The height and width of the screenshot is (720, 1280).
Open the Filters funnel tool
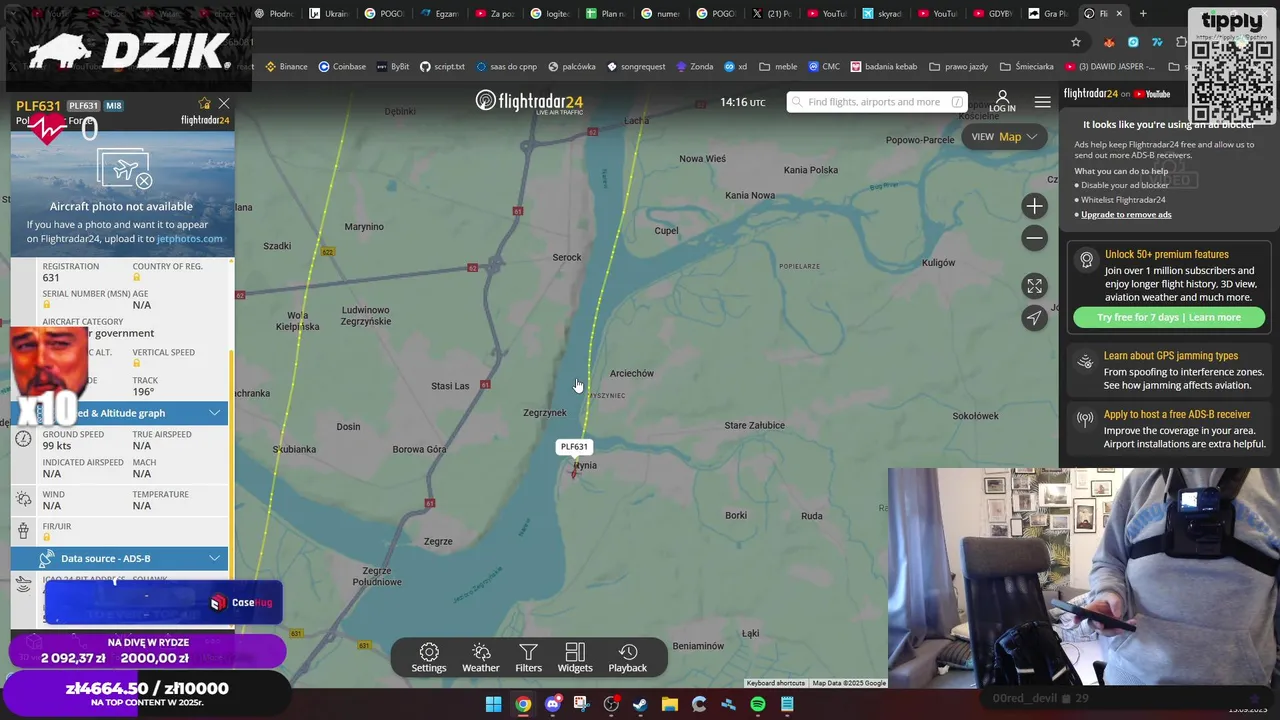click(528, 658)
